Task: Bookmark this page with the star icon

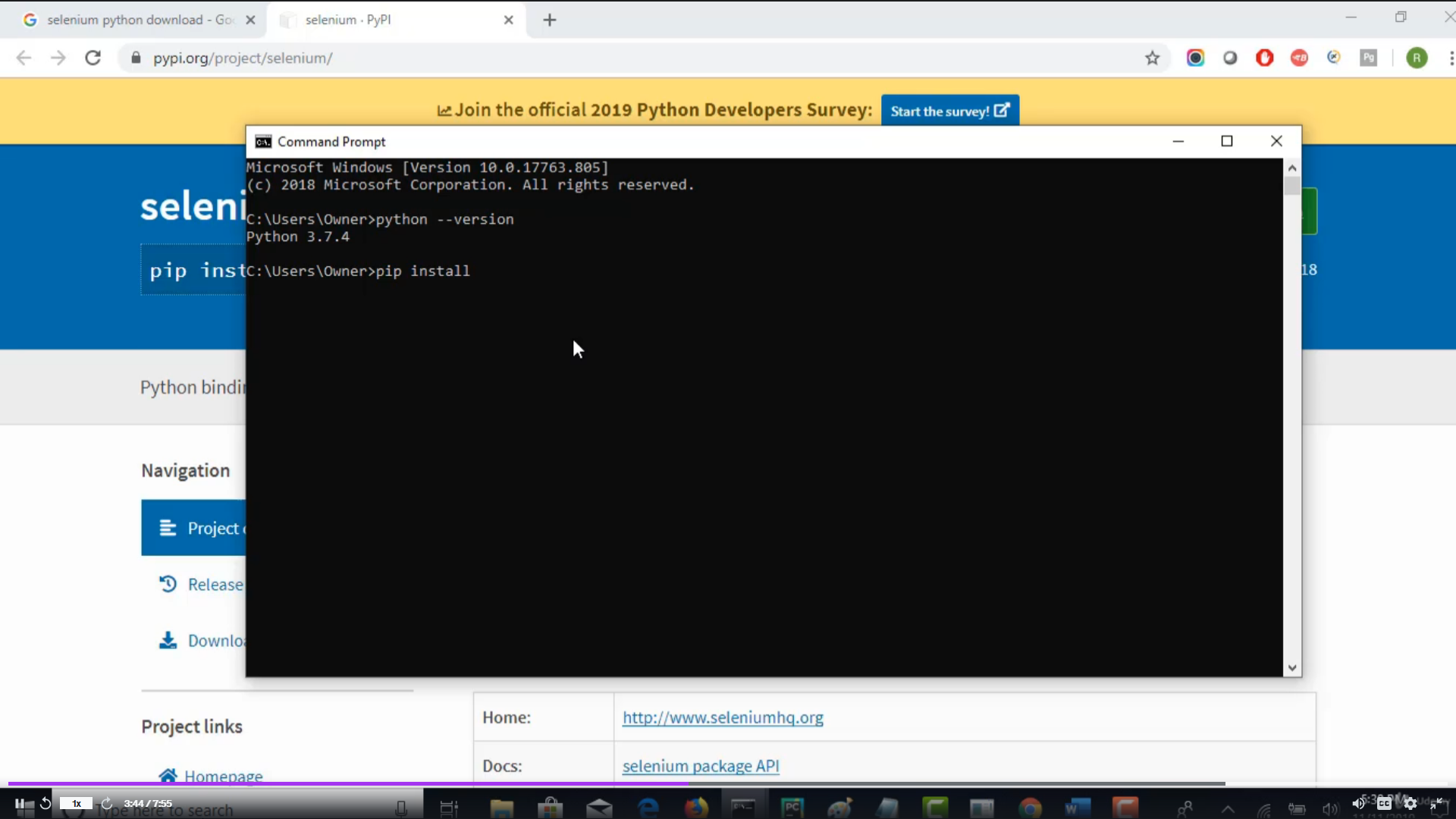Action: pos(1152,58)
